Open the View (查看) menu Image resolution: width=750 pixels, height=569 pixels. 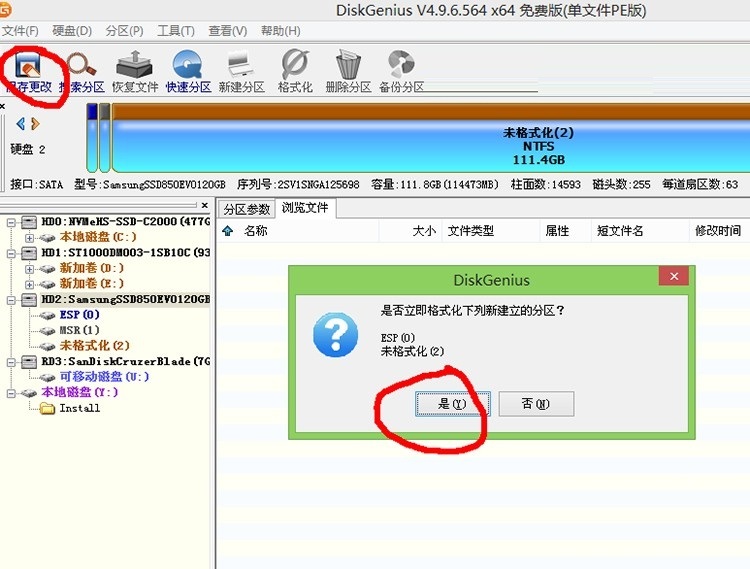228,31
